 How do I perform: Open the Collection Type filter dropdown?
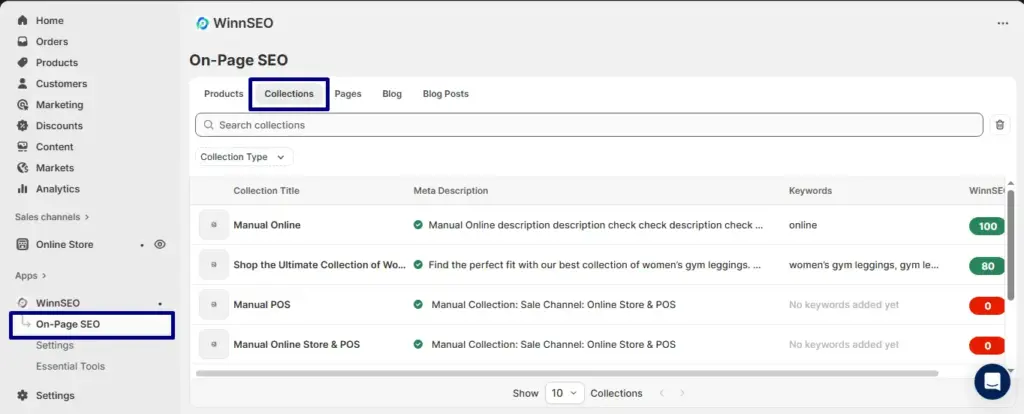coord(244,157)
